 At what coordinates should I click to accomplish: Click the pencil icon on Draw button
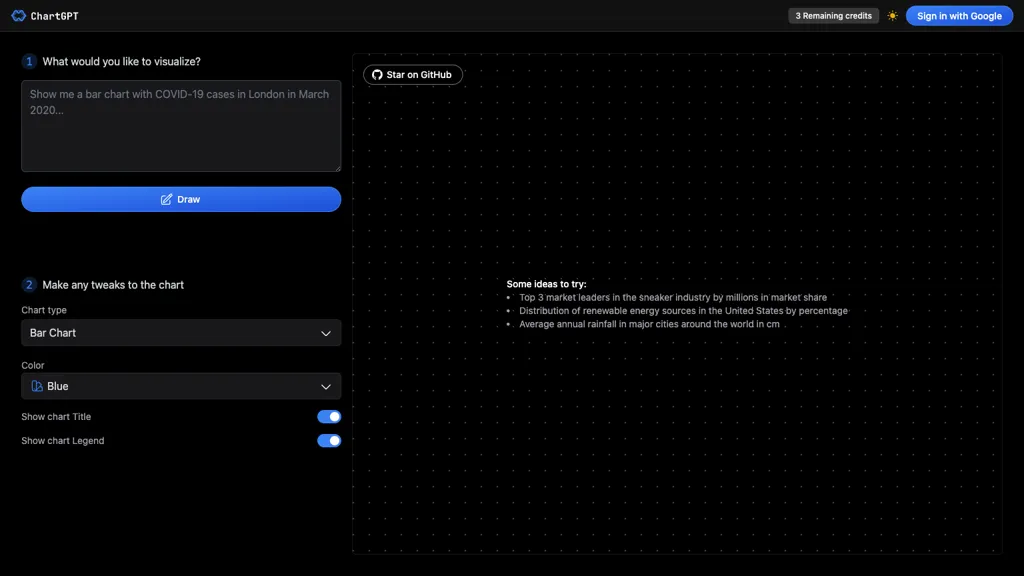[166, 199]
